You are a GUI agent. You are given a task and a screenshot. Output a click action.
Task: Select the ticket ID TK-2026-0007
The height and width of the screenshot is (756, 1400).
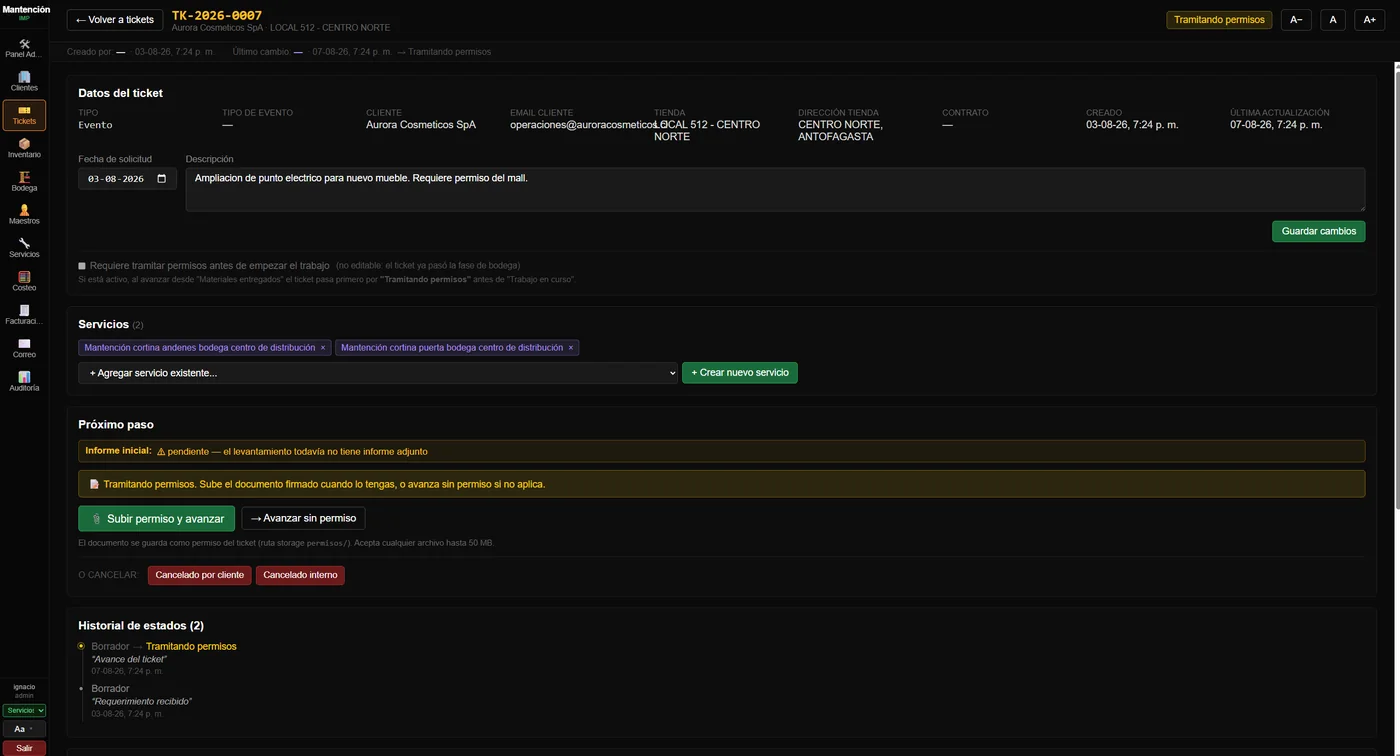[217, 15]
